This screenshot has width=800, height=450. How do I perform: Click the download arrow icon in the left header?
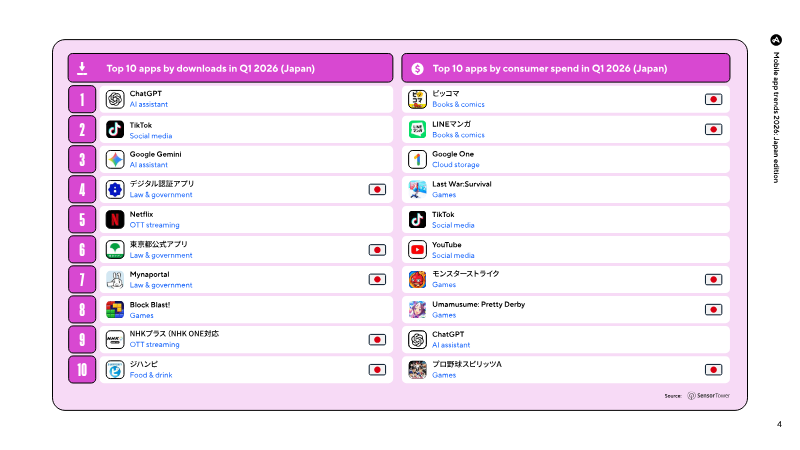[x=82, y=68]
